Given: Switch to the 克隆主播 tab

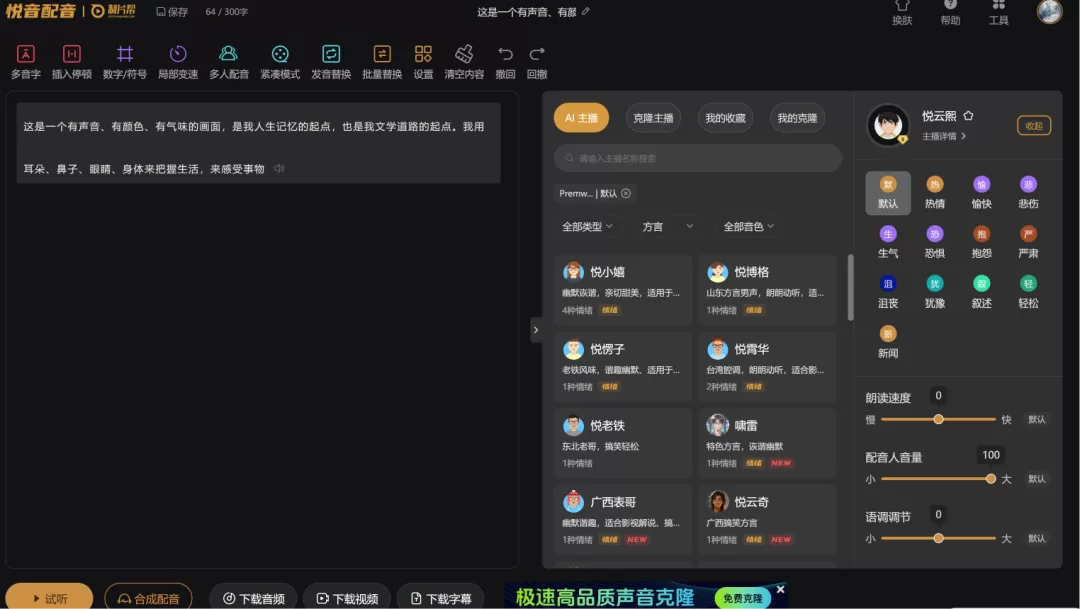Looking at the screenshot, I should [653, 118].
